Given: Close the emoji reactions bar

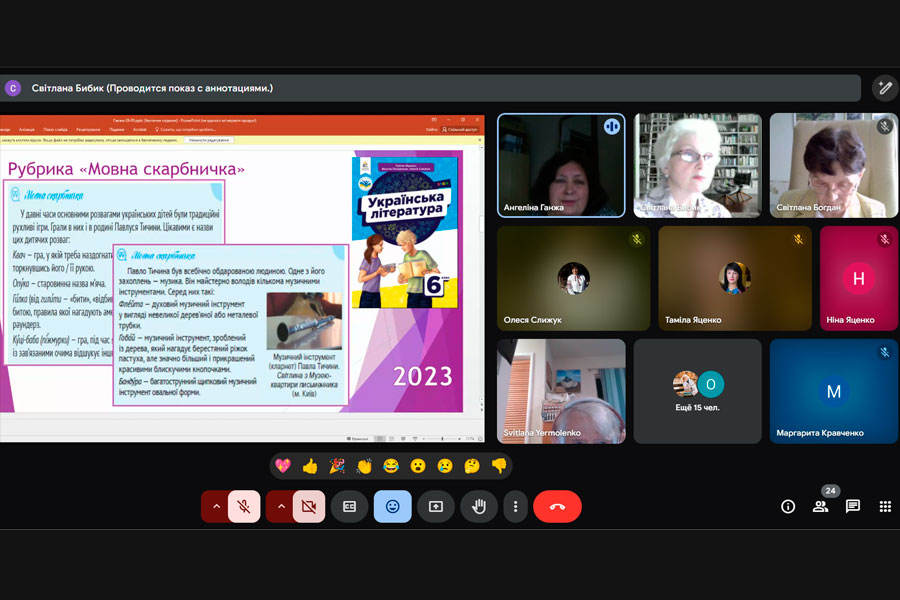Looking at the screenshot, I should pyautogui.click(x=393, y=506).
